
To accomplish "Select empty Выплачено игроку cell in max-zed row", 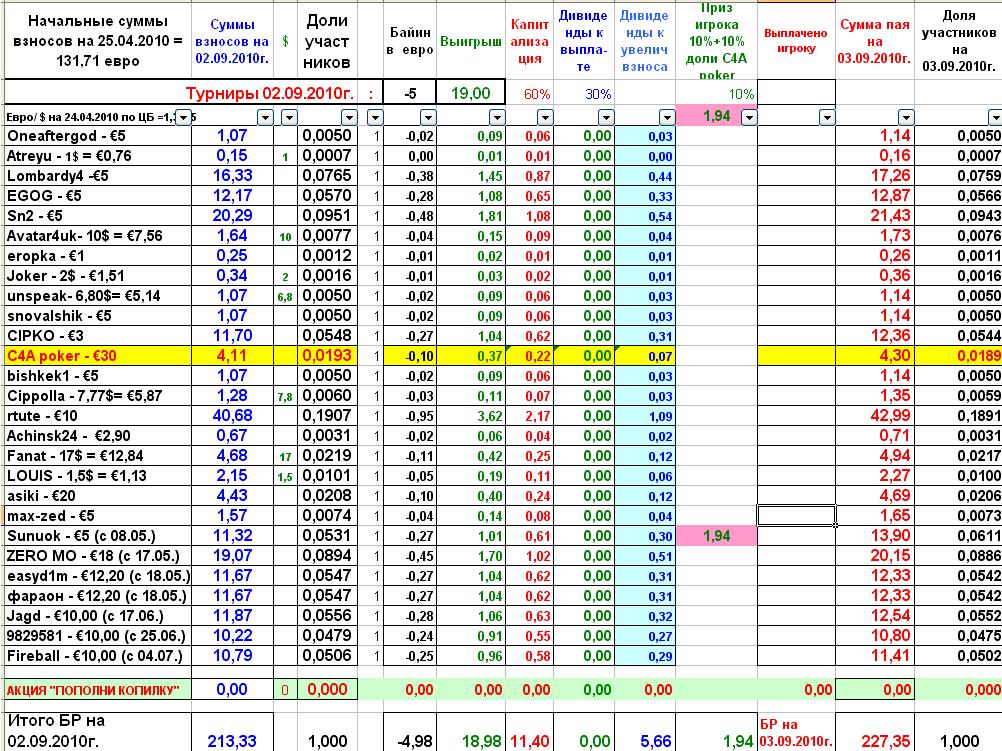I will point(796,516).
